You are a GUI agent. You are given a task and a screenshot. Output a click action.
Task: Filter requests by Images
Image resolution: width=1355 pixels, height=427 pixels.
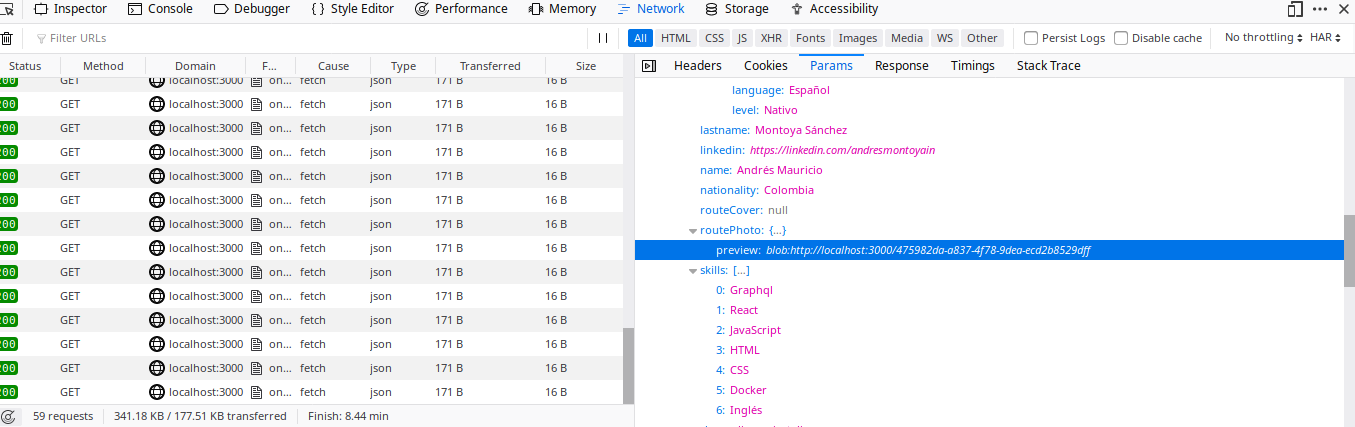tap(858, 38)
